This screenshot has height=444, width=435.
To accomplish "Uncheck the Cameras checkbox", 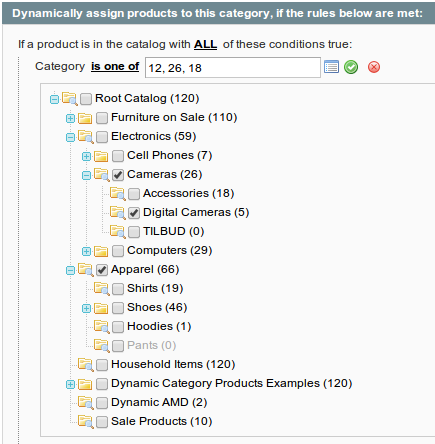I will (118, 175).
